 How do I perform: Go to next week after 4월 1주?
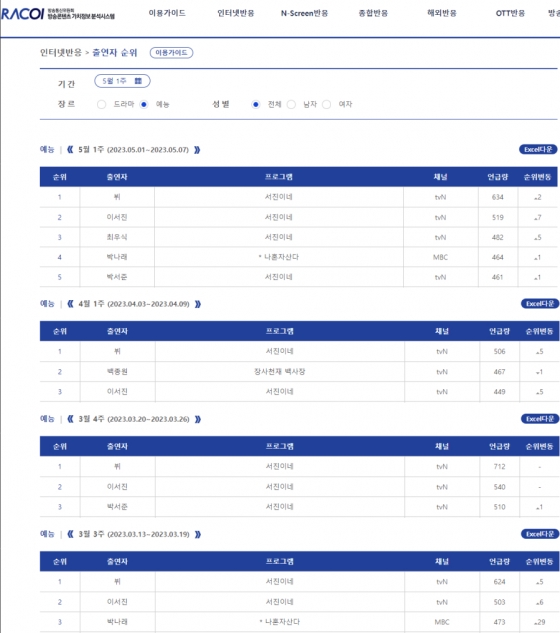tap(198, 304)
